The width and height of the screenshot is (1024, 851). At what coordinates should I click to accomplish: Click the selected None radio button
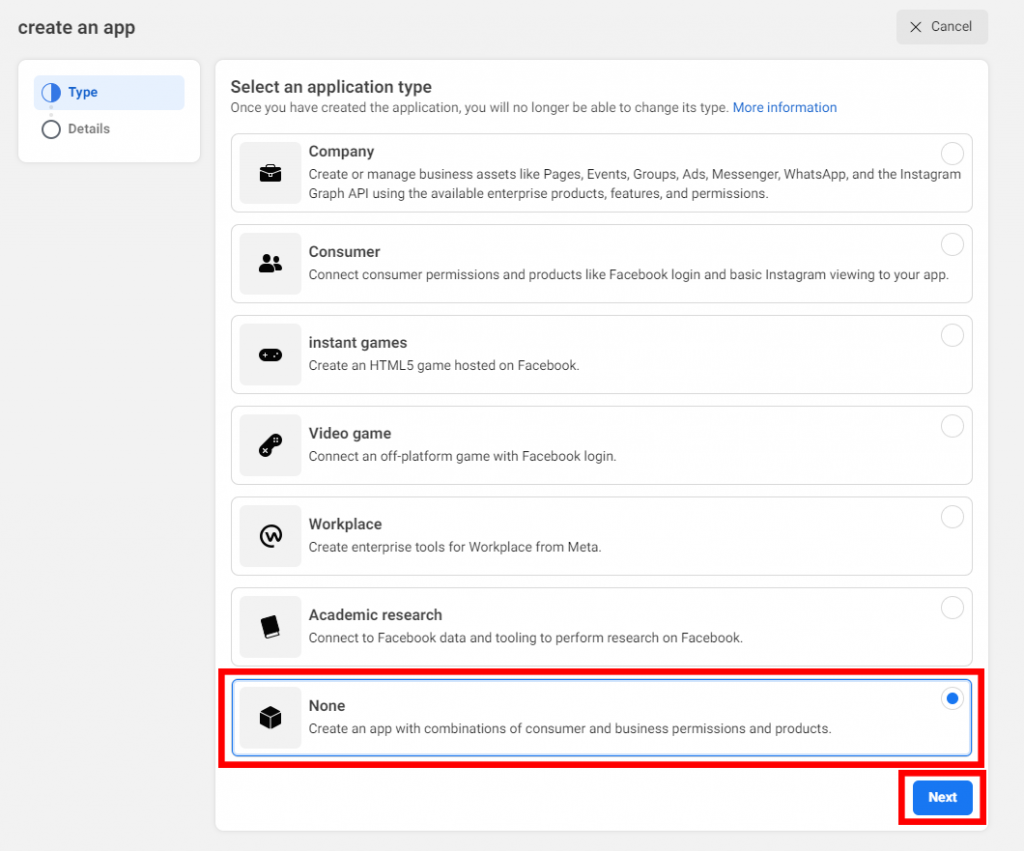[x=952, y=699]
